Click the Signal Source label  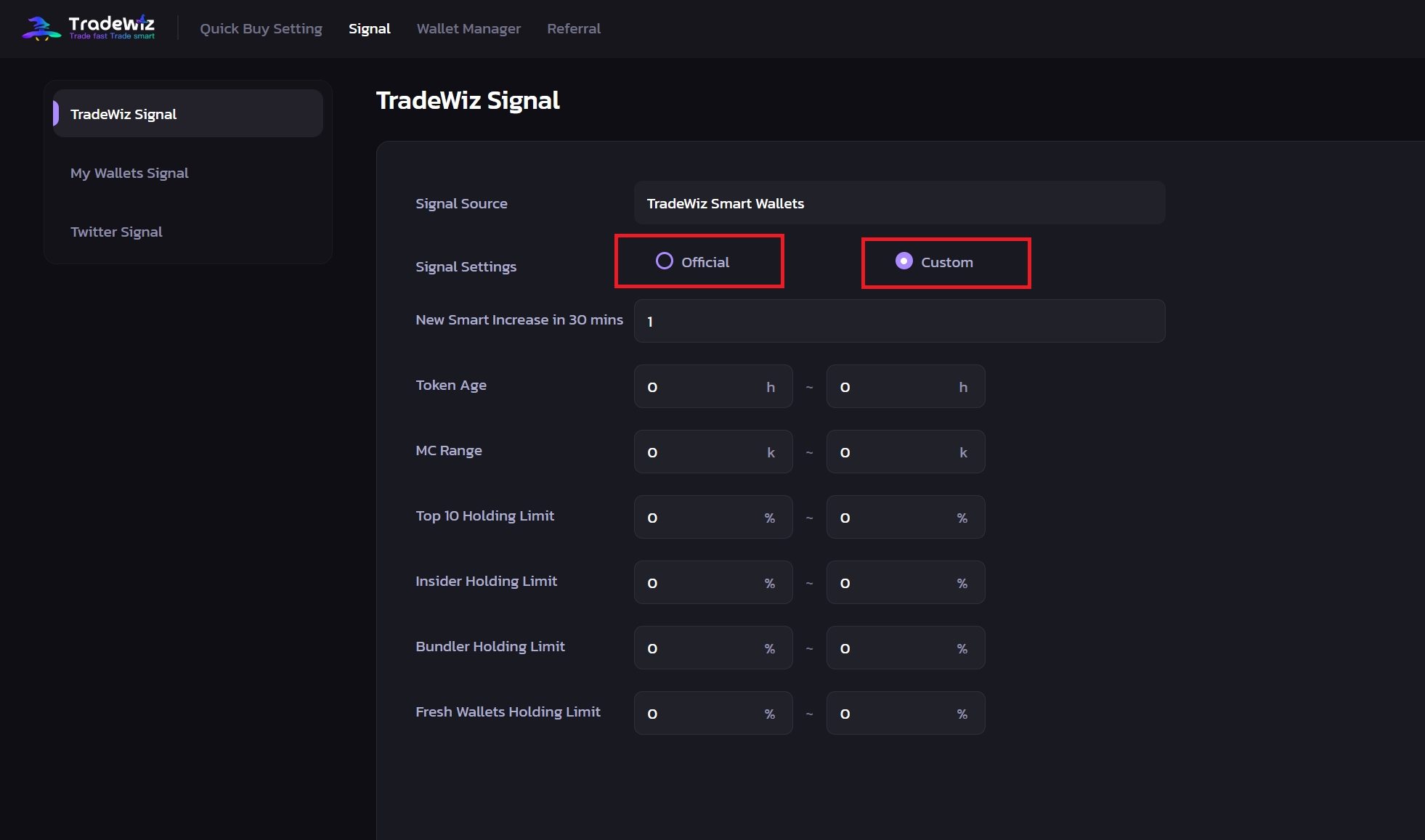pos(461,203)
